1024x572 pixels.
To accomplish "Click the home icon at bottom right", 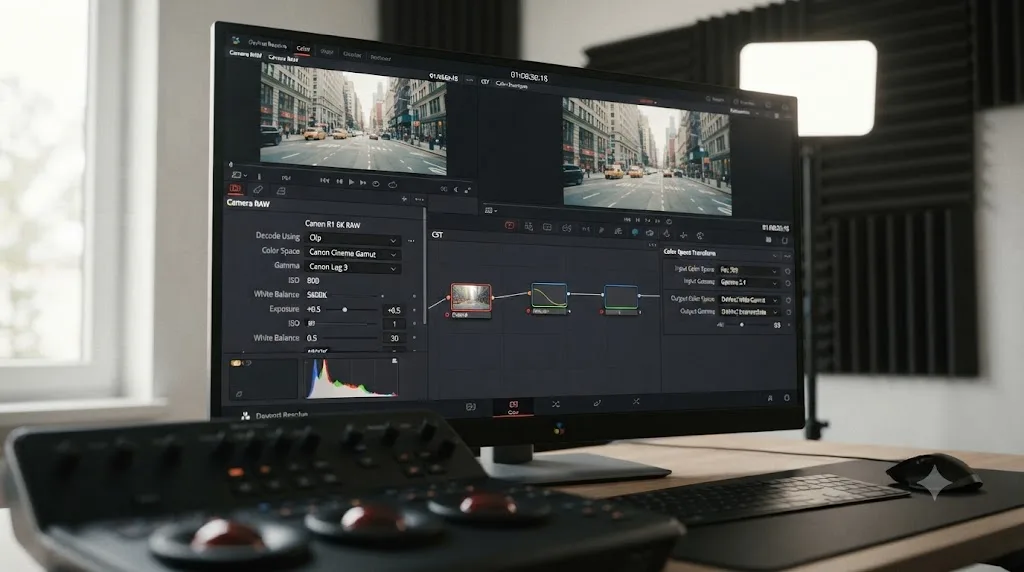I will [770, 398].
